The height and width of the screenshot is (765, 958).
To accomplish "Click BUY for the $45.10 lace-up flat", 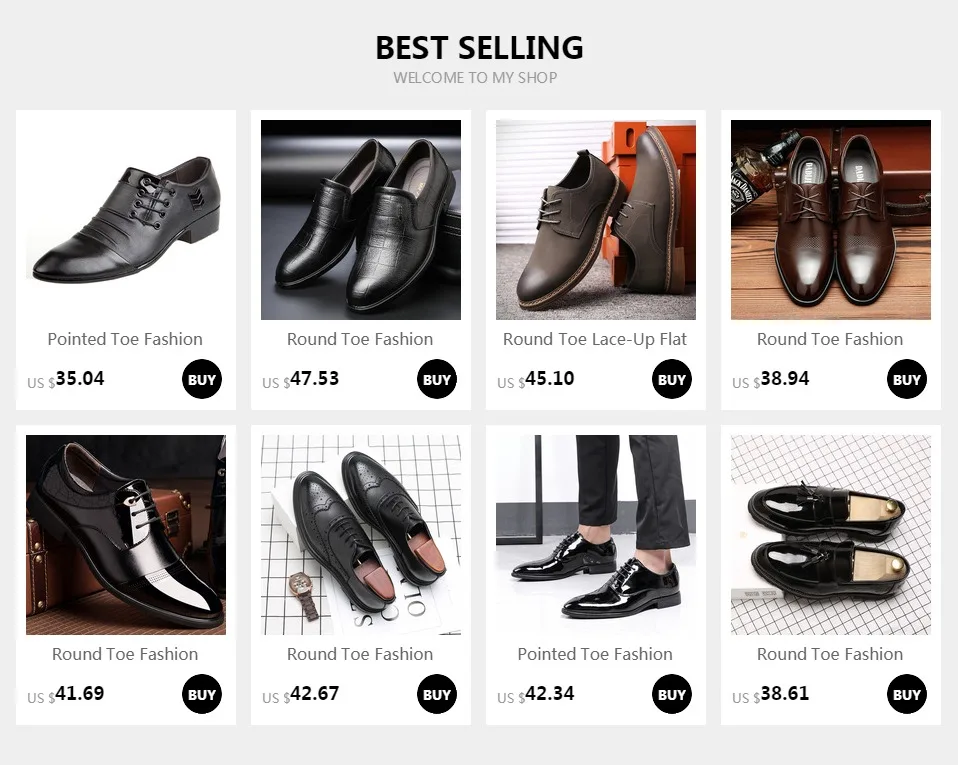I will (672, 380).
